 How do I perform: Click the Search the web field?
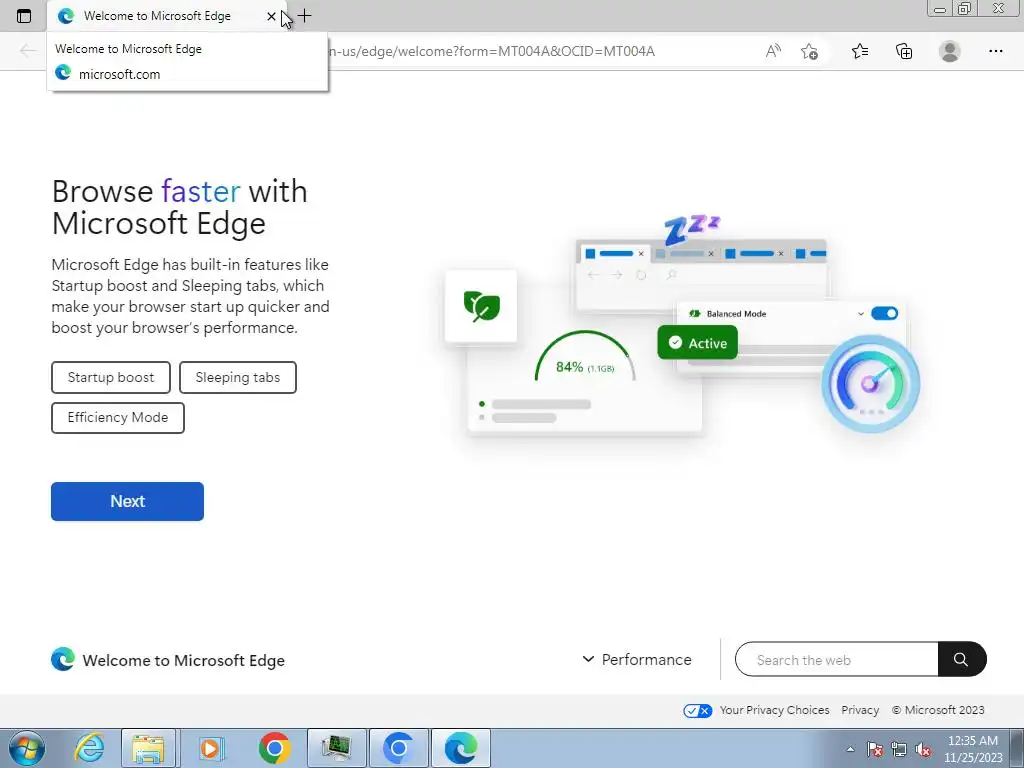coord(837,660)
